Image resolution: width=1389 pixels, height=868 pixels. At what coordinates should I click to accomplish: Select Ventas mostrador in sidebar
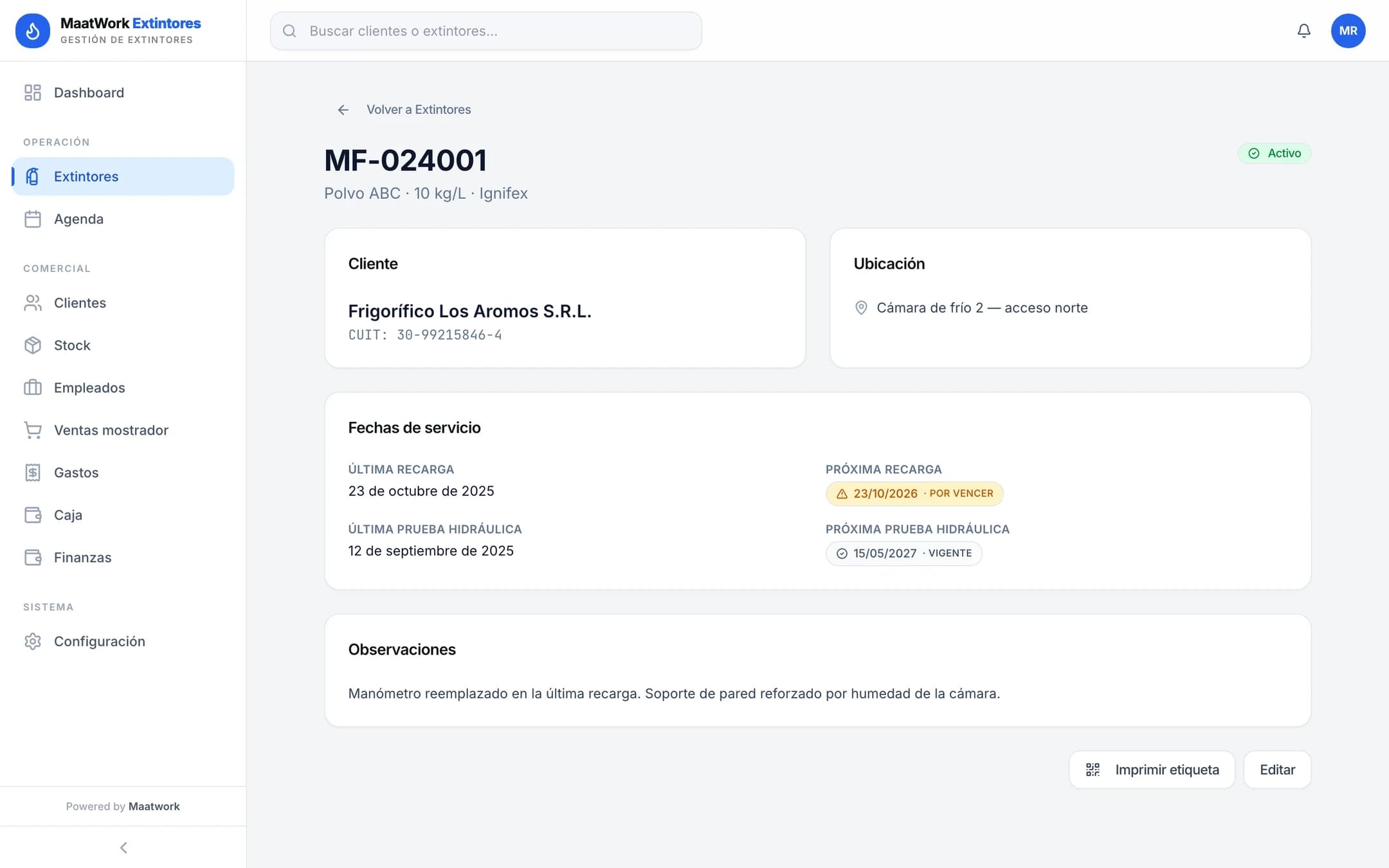click(123, 430)
